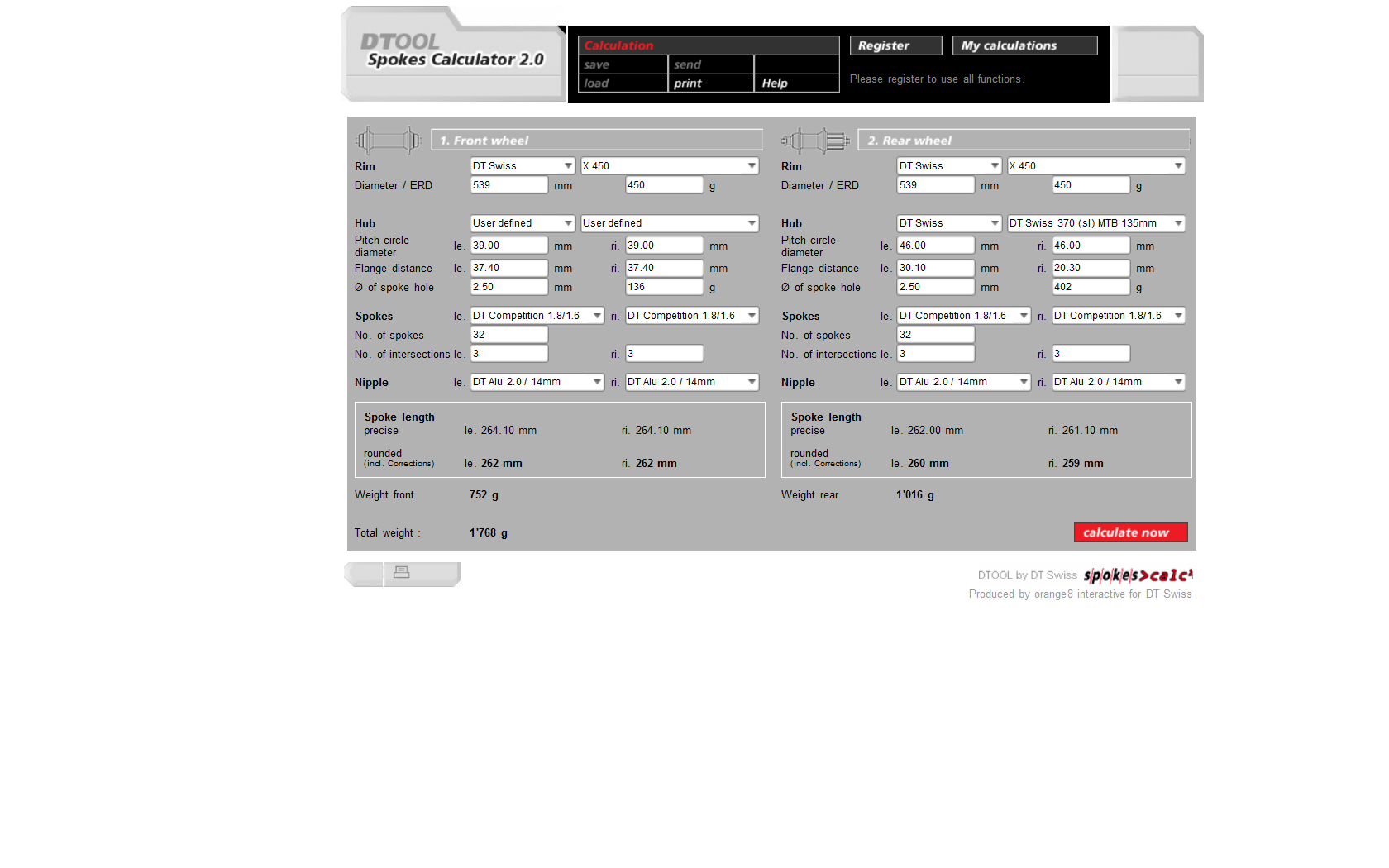Open front hub User defined brand dropdown
Screen dimensions: 1389x868
(x=523, y=223)
